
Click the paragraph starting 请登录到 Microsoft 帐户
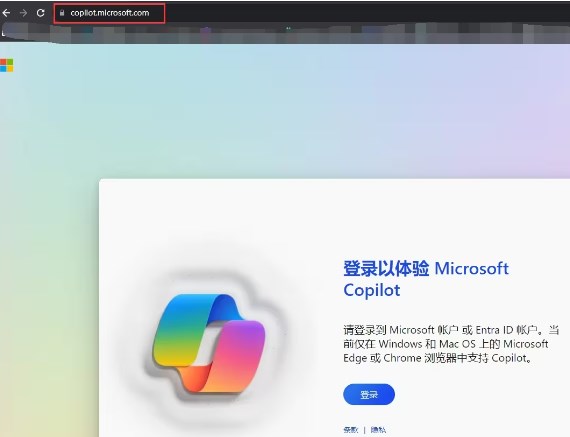coord(451,344)
